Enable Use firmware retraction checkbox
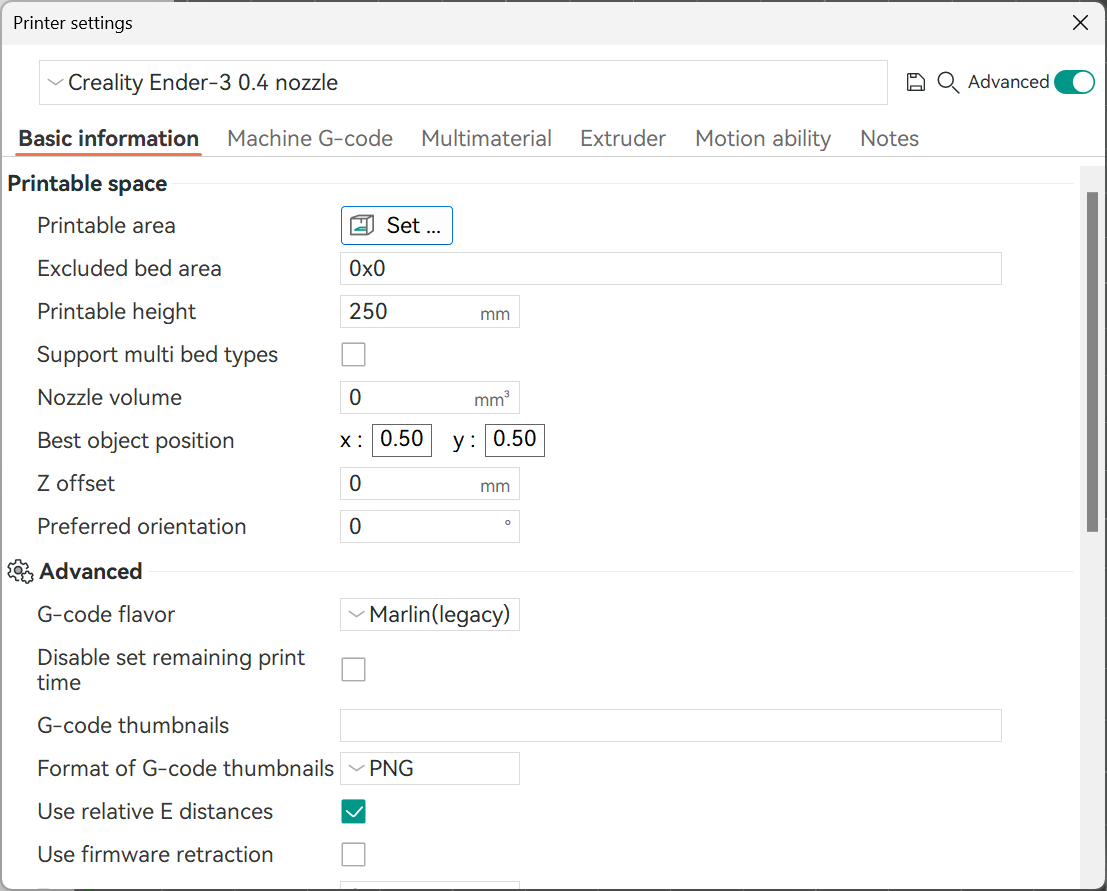The height and width of the screenshot is (891, 1107). [x=353, y=854]
